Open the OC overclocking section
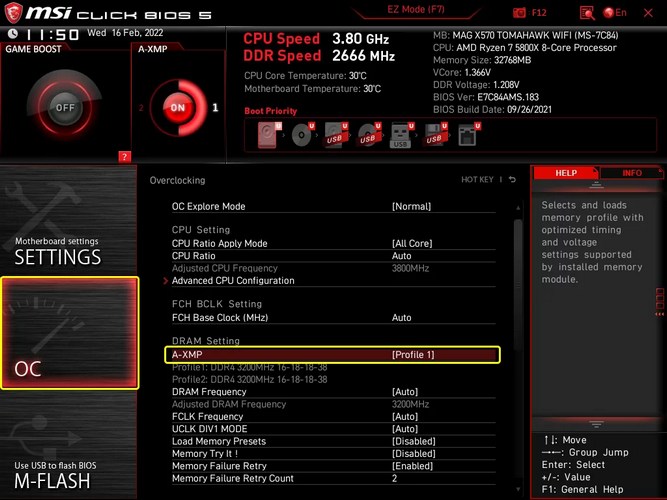This screenshot has height=500, width=667. click(70, 333)
